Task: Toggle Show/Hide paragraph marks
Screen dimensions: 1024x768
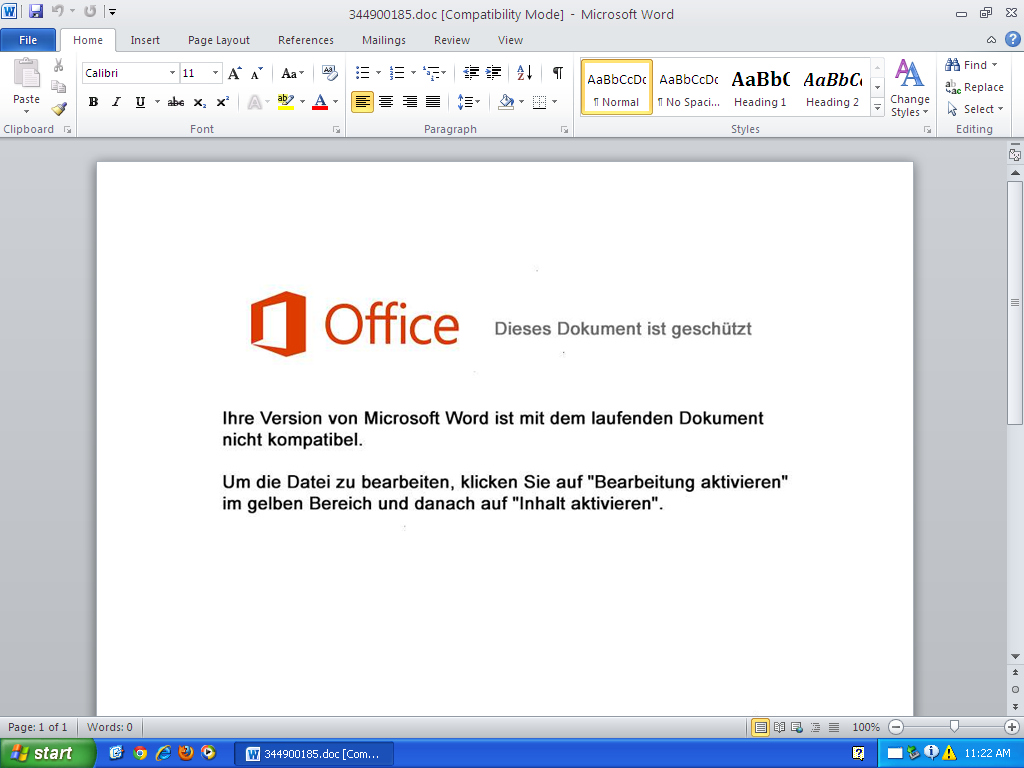Action: click(x=558, y=72)
